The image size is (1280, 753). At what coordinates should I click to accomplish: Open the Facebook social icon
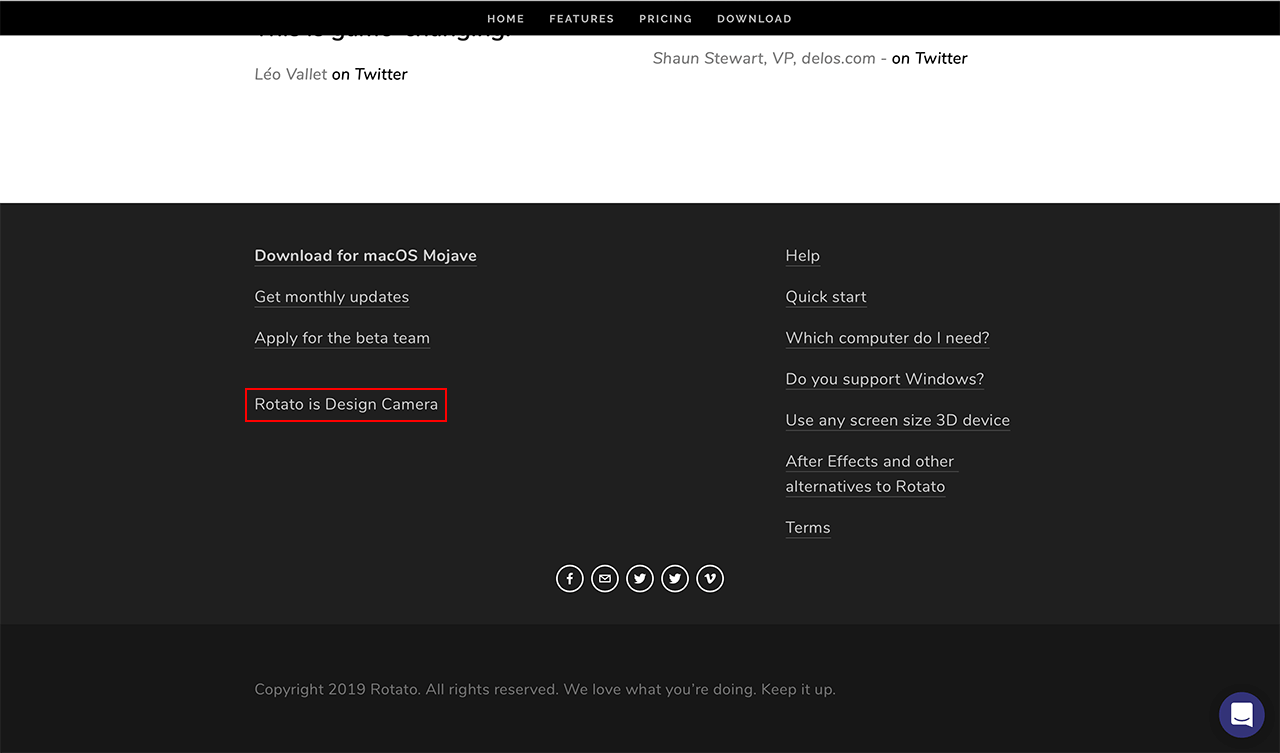pos(569,579)
